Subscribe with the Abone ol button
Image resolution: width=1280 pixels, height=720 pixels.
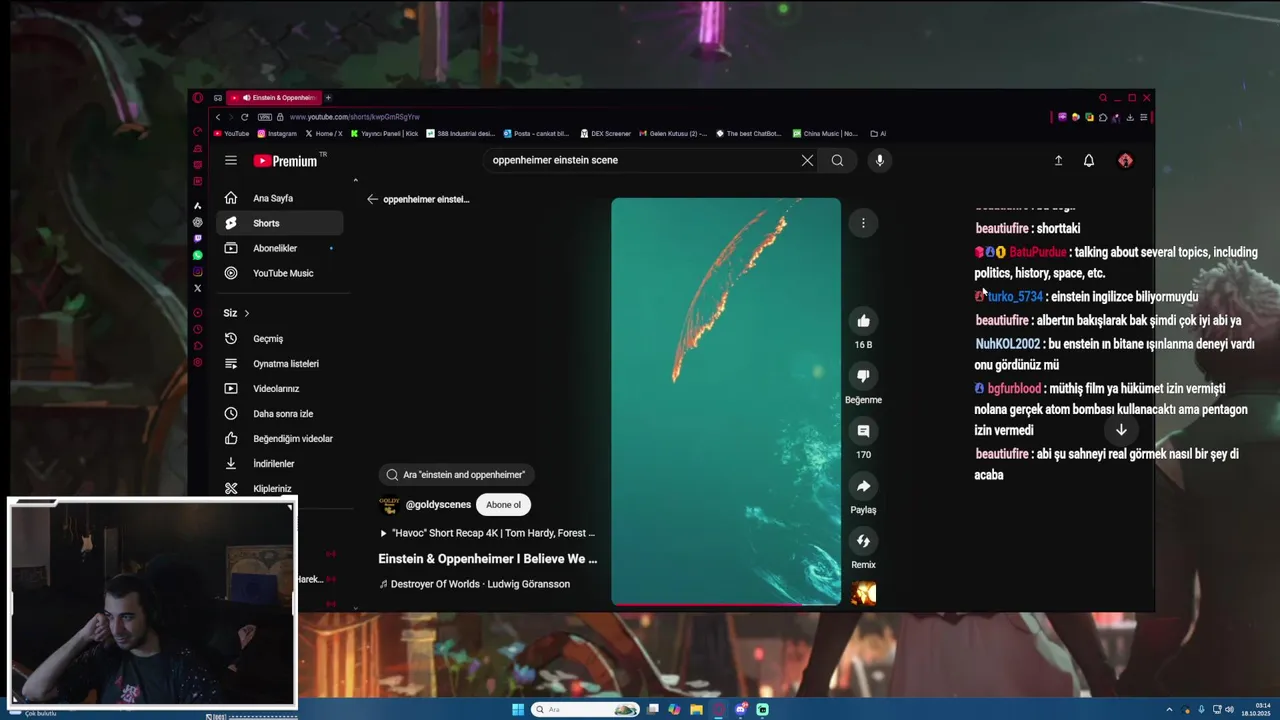503,505
